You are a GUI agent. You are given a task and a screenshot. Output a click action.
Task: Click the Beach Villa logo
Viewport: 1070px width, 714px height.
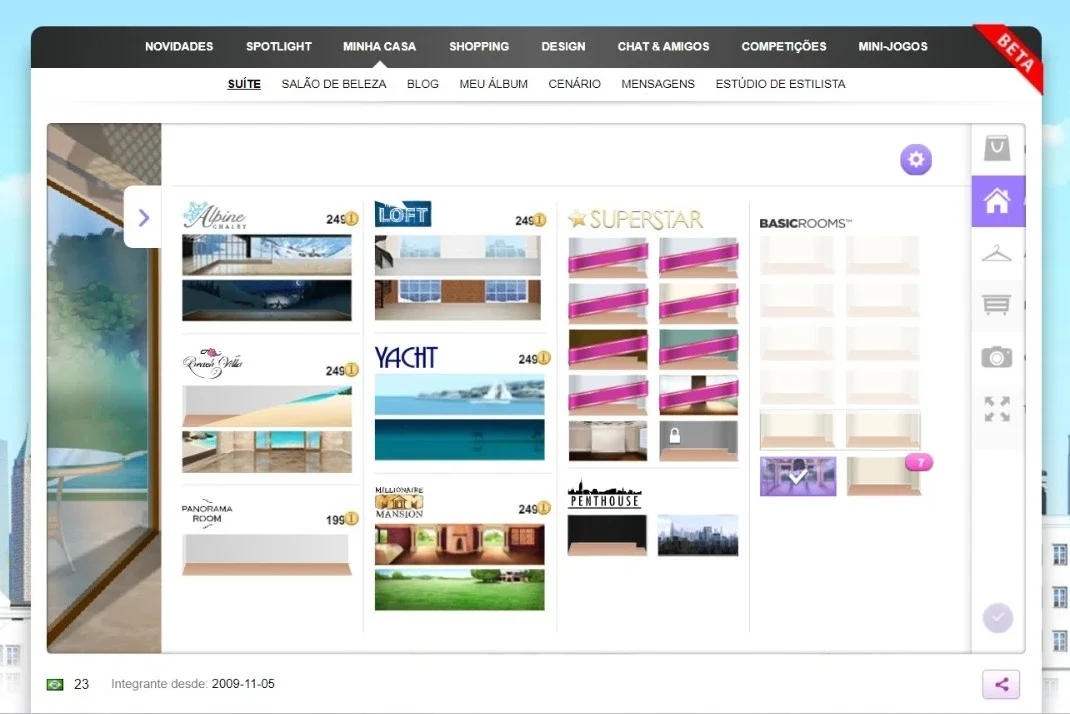click(x=212, y=363)
